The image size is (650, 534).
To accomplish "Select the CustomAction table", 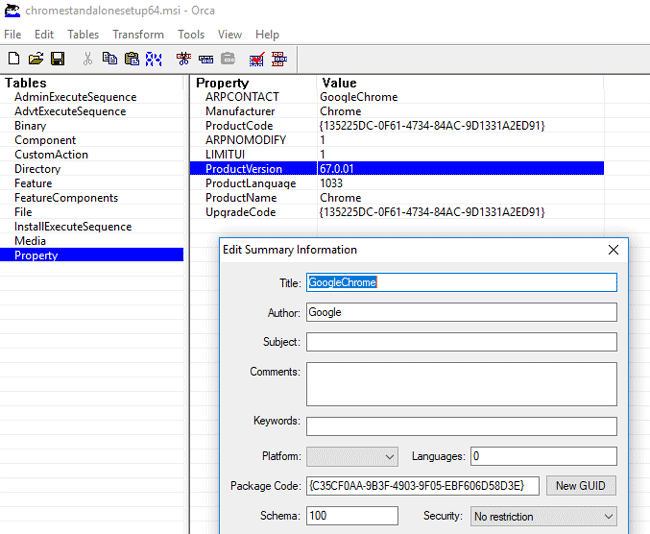I will coord(51,155).
